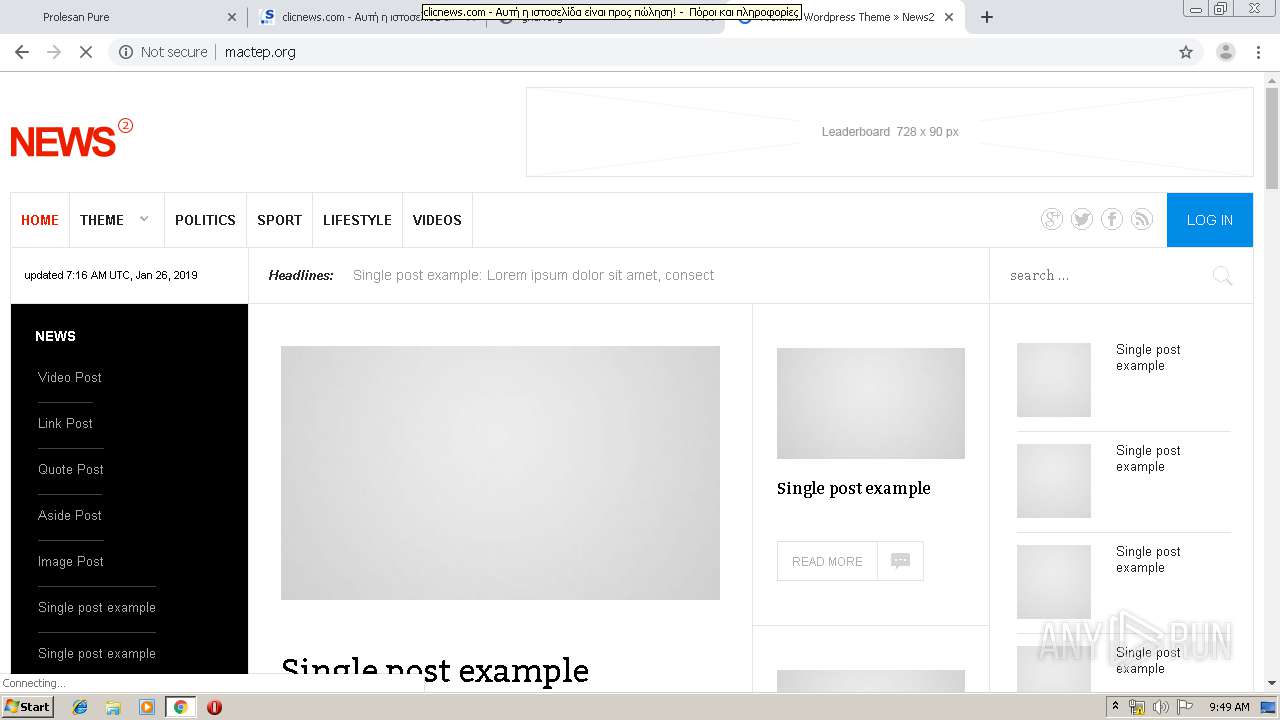The height and width of the screenshot is (720, 1280).
Task: Click the search magnifier icon
Action: pyautogui.click(x=1222, y=276)
